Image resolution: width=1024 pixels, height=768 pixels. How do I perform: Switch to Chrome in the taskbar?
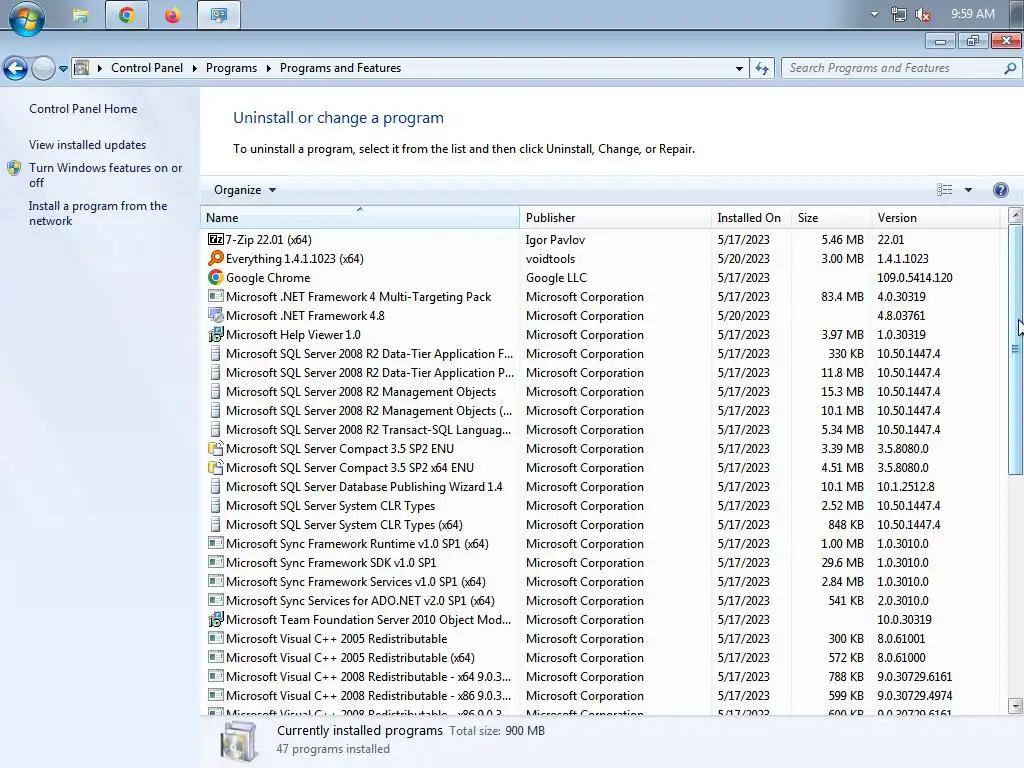tap(127, 15)
